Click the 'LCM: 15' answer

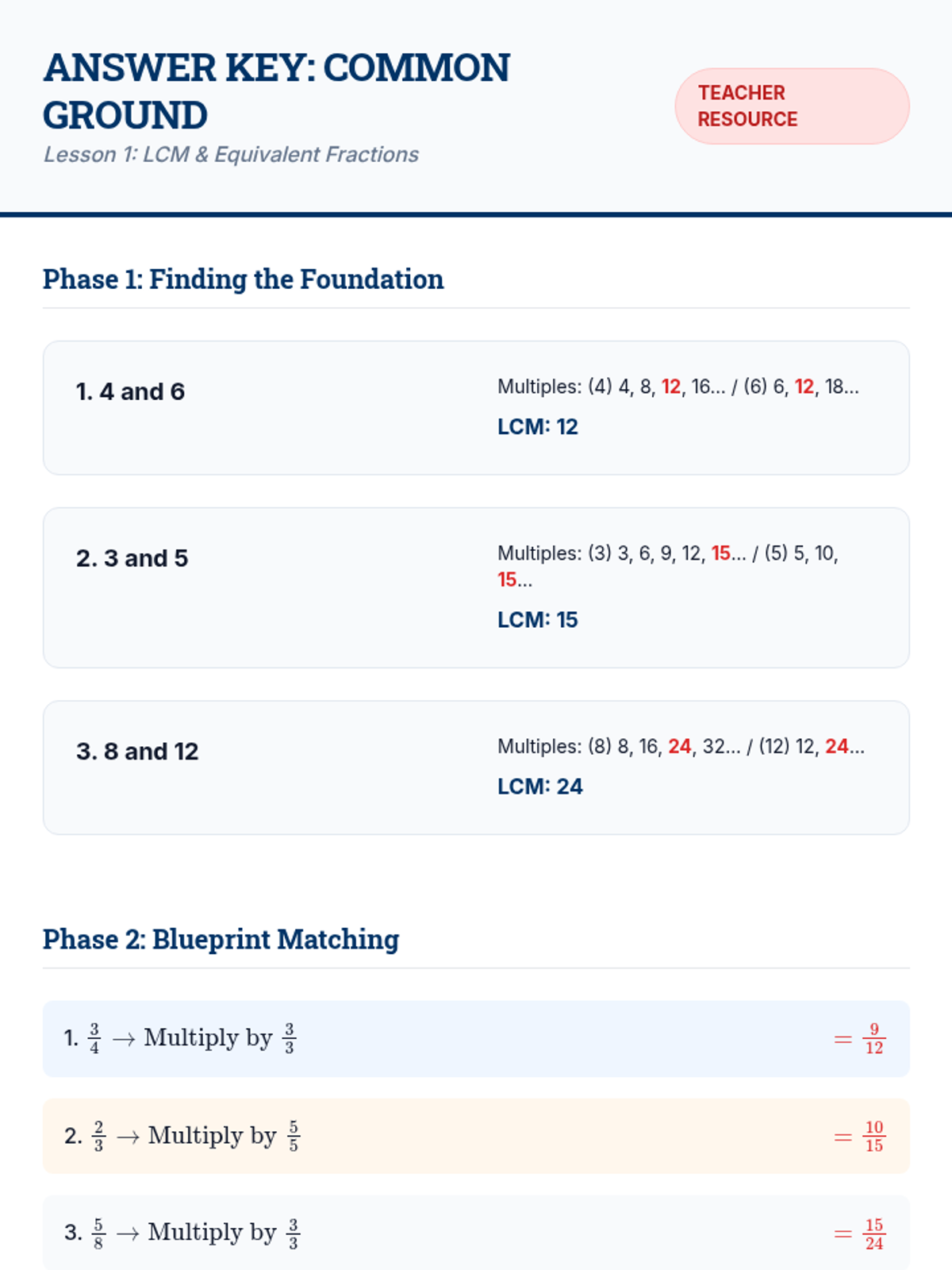coord(537,620)
